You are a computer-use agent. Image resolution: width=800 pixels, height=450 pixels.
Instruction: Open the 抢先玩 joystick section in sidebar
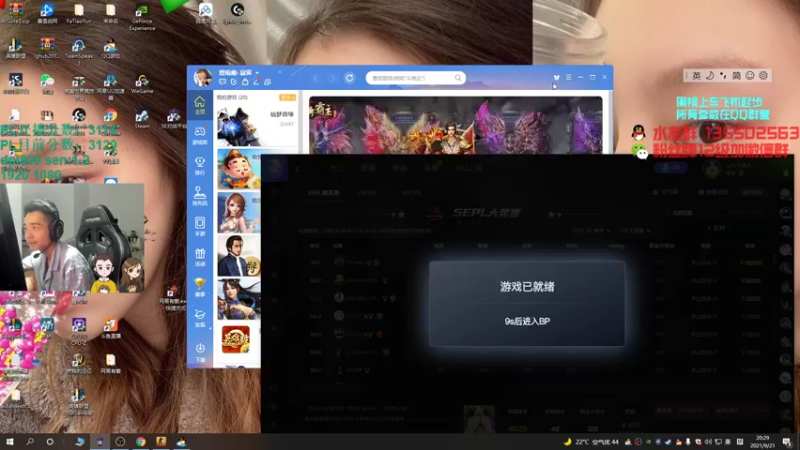coord(199,196)
